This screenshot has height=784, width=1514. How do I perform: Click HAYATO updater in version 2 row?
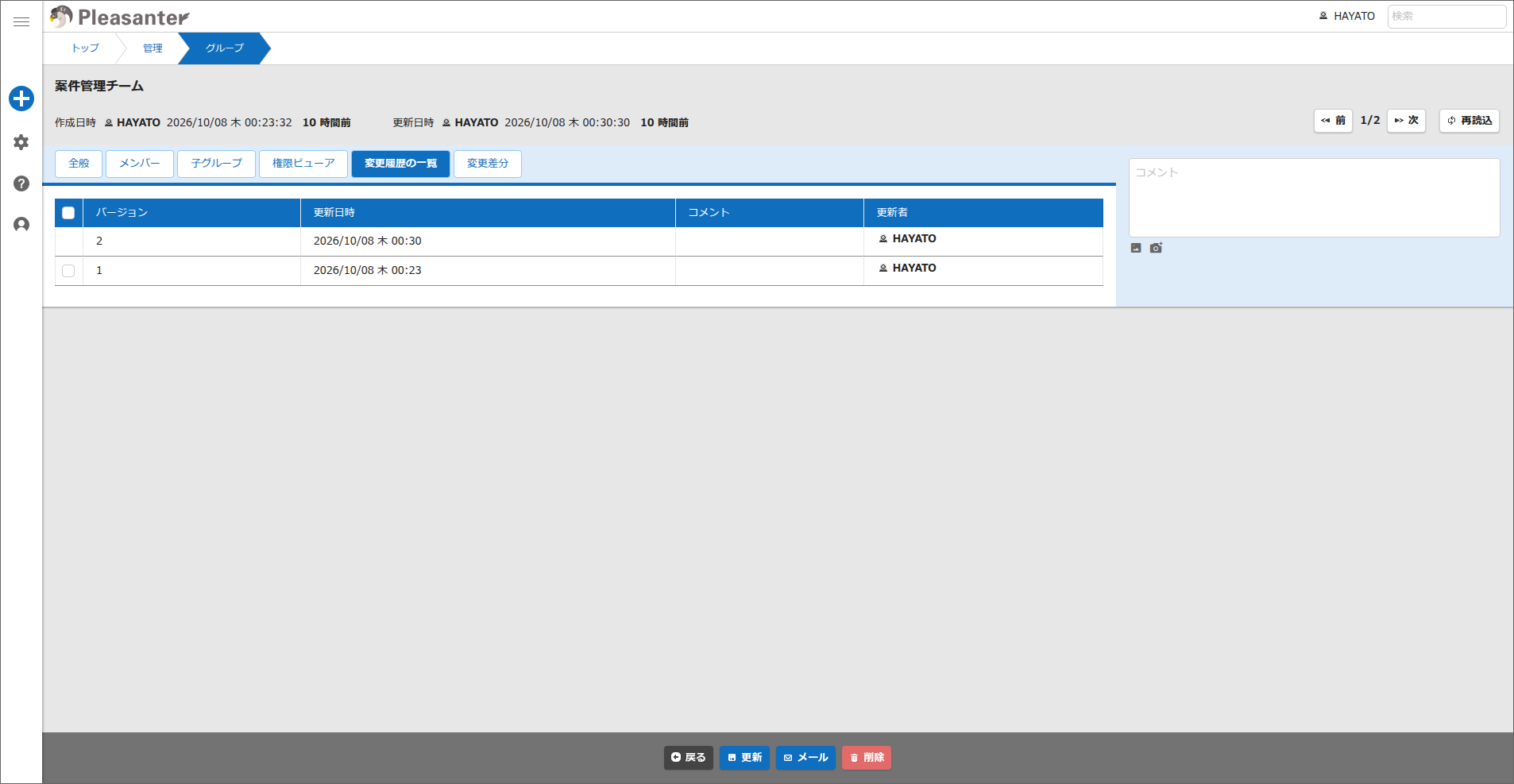click(907, 239)
